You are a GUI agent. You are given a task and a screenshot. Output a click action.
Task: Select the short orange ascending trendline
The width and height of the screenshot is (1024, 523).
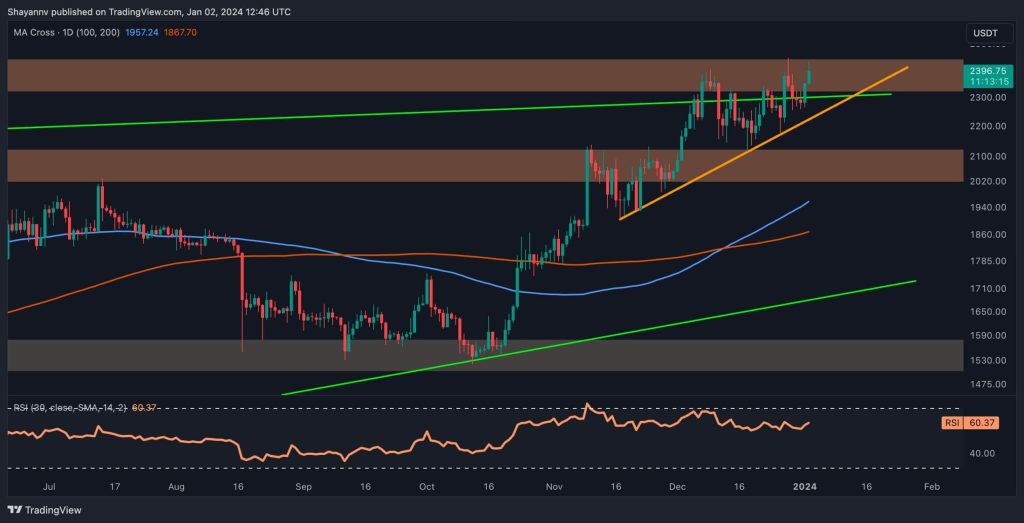pos(760,143)
